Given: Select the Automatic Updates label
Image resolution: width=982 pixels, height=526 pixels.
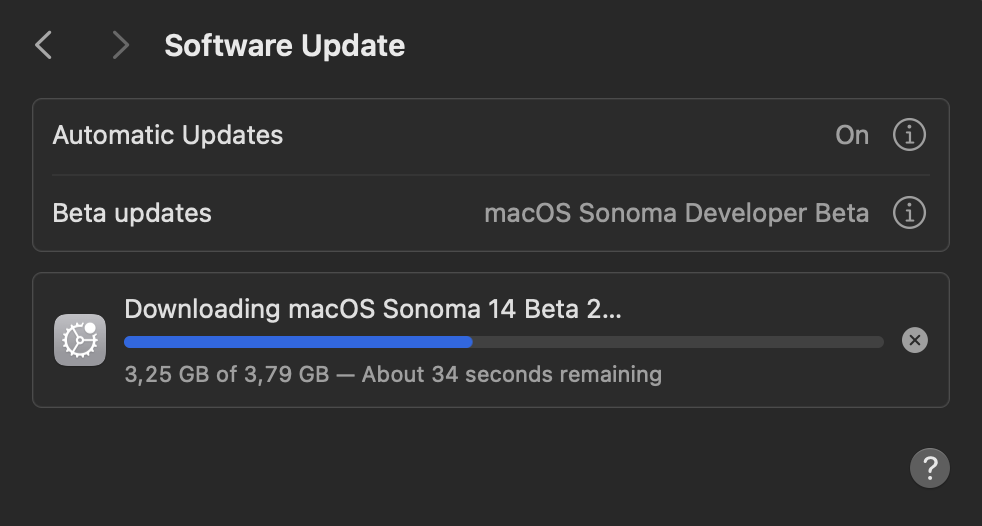Looking at the screenshot, I should pyautogui.click(x=168, y=135).
